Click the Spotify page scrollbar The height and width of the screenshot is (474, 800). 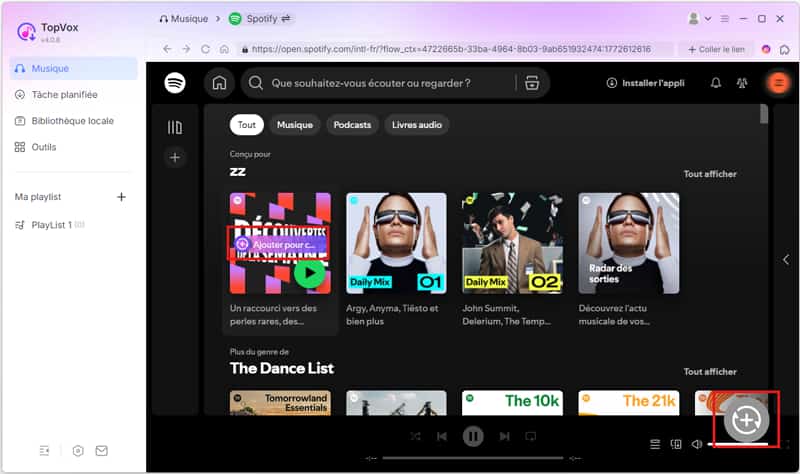click(x=764, y=114)
